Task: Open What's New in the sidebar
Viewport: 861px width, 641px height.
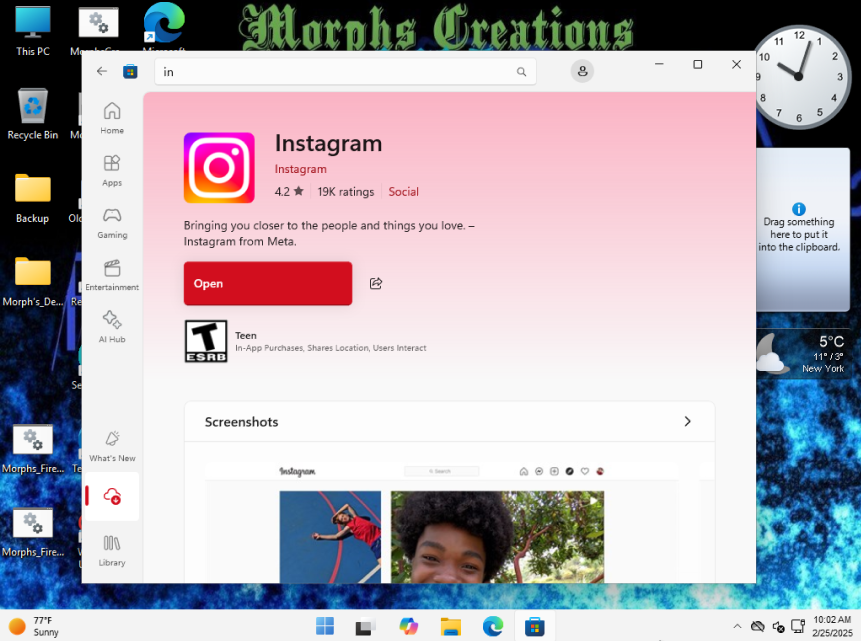Action: click(x=112, y=446)
